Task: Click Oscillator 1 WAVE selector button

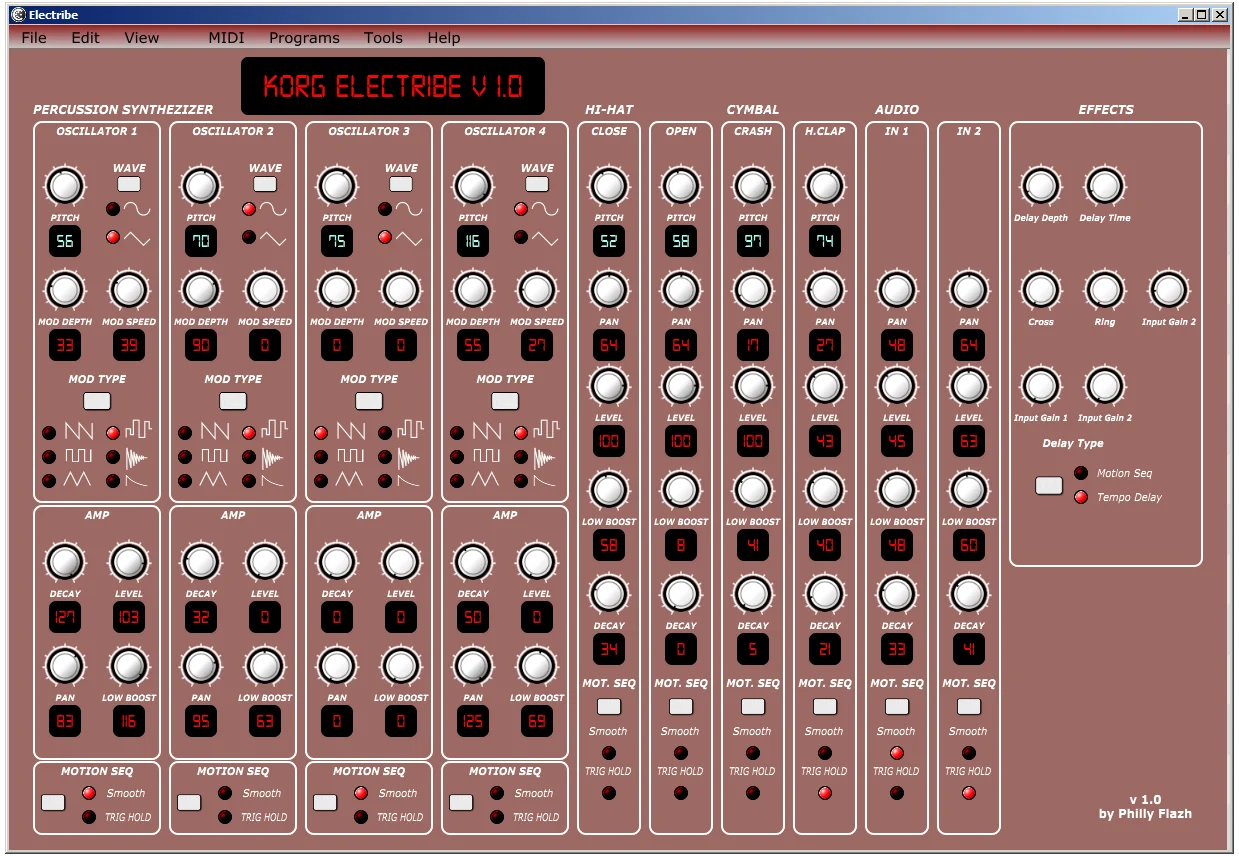Action: point(129,184)
